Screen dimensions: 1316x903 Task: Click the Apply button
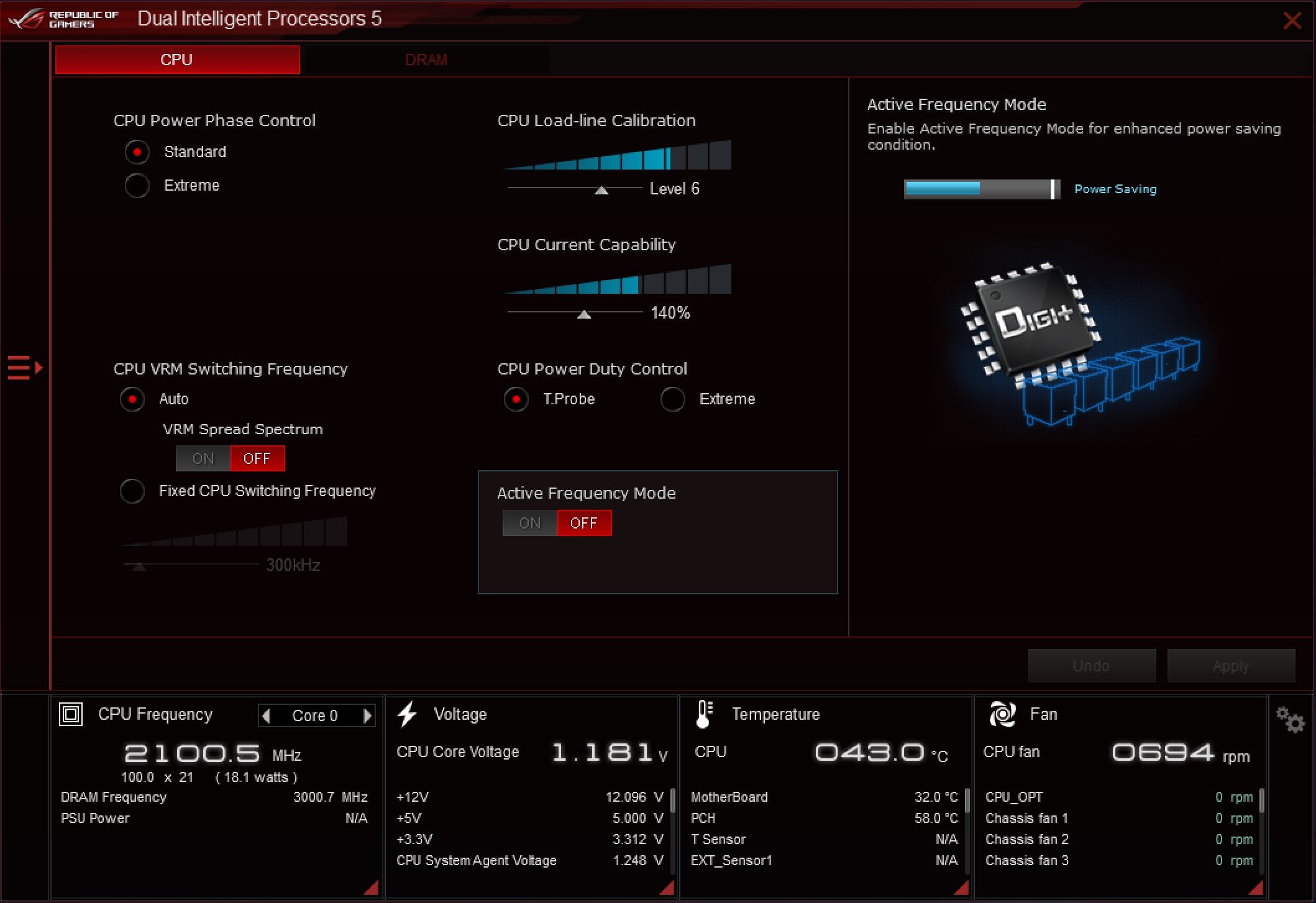pos(1231,666)
